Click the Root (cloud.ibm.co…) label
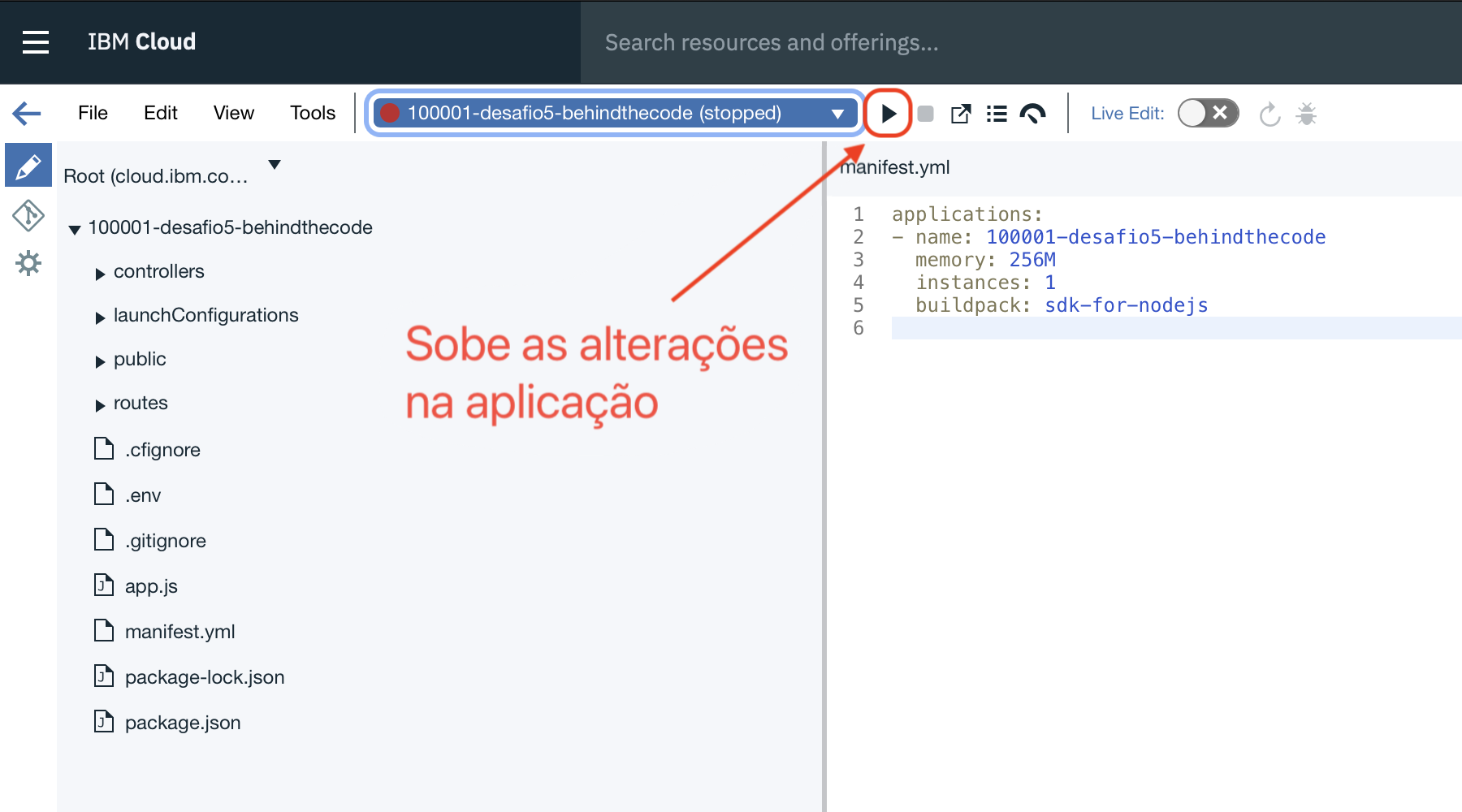The width and height of the screenshot is (1462, 812). (156, 176)
